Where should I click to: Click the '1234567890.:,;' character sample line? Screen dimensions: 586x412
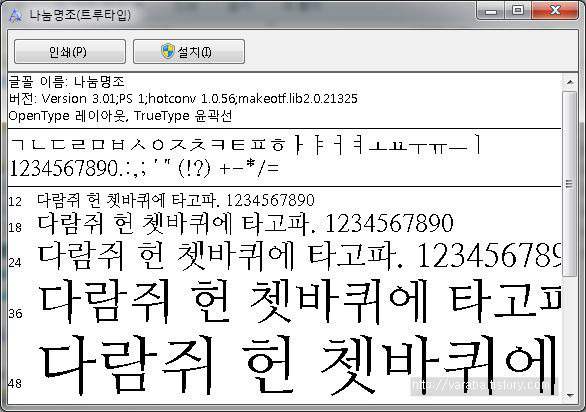pyautogui.click(x=144, y=168)
